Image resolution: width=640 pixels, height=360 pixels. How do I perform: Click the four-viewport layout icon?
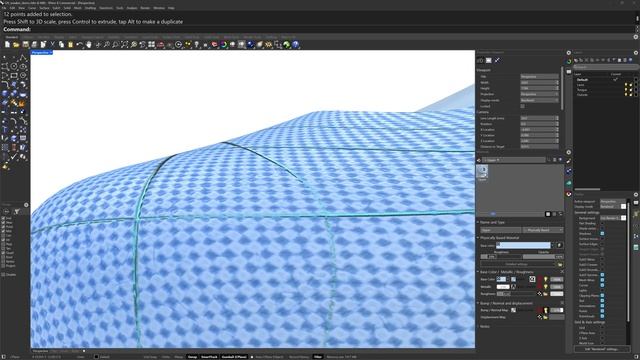click(x=151, y=44)
